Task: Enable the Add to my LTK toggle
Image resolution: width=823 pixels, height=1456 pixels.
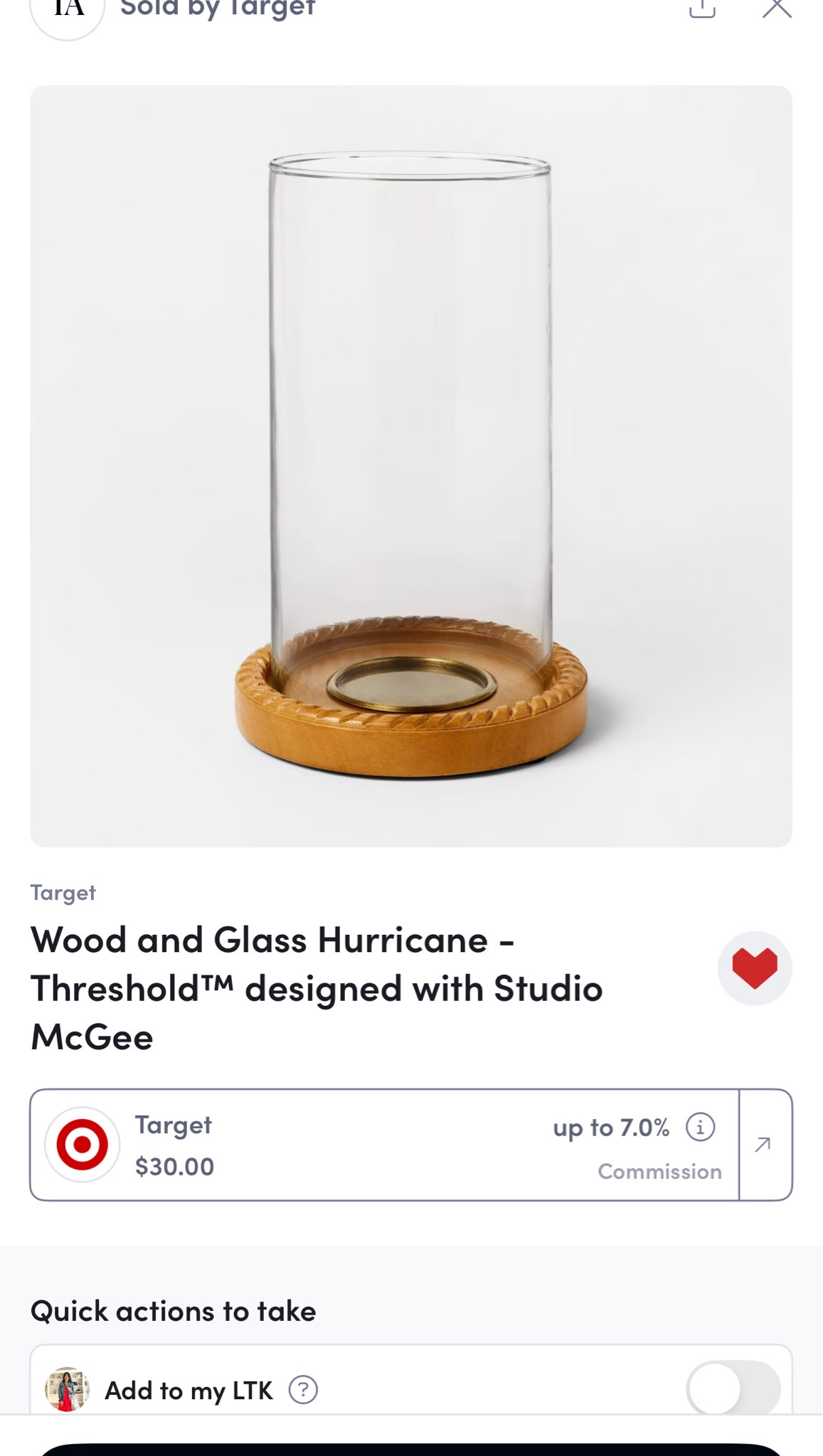Action: point(733,1388)
